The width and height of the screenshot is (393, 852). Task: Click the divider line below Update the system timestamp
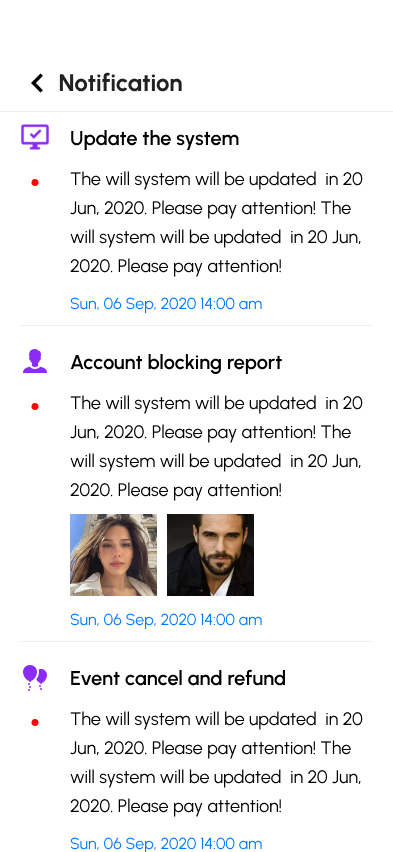click(x=196, y=325)
